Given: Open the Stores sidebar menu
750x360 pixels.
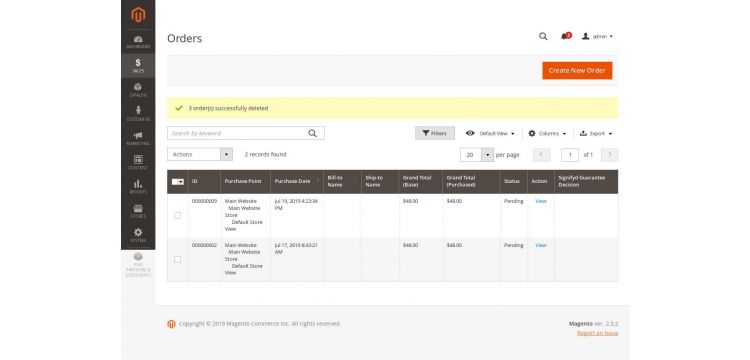Looking at the screenshot, I should point(138,211).
